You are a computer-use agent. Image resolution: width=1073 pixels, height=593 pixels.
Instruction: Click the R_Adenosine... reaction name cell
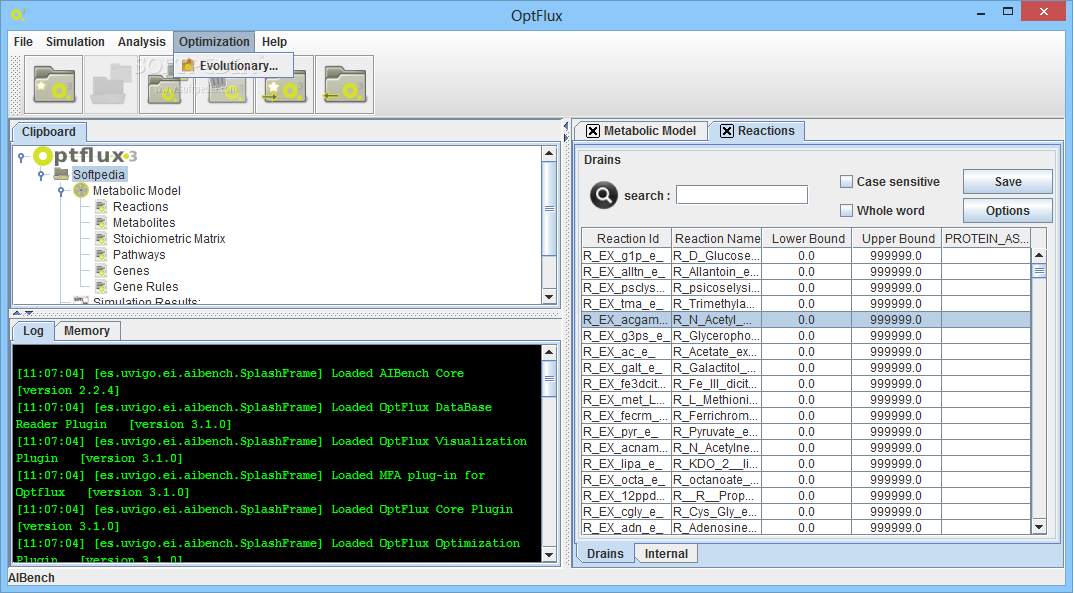[716, 527]
